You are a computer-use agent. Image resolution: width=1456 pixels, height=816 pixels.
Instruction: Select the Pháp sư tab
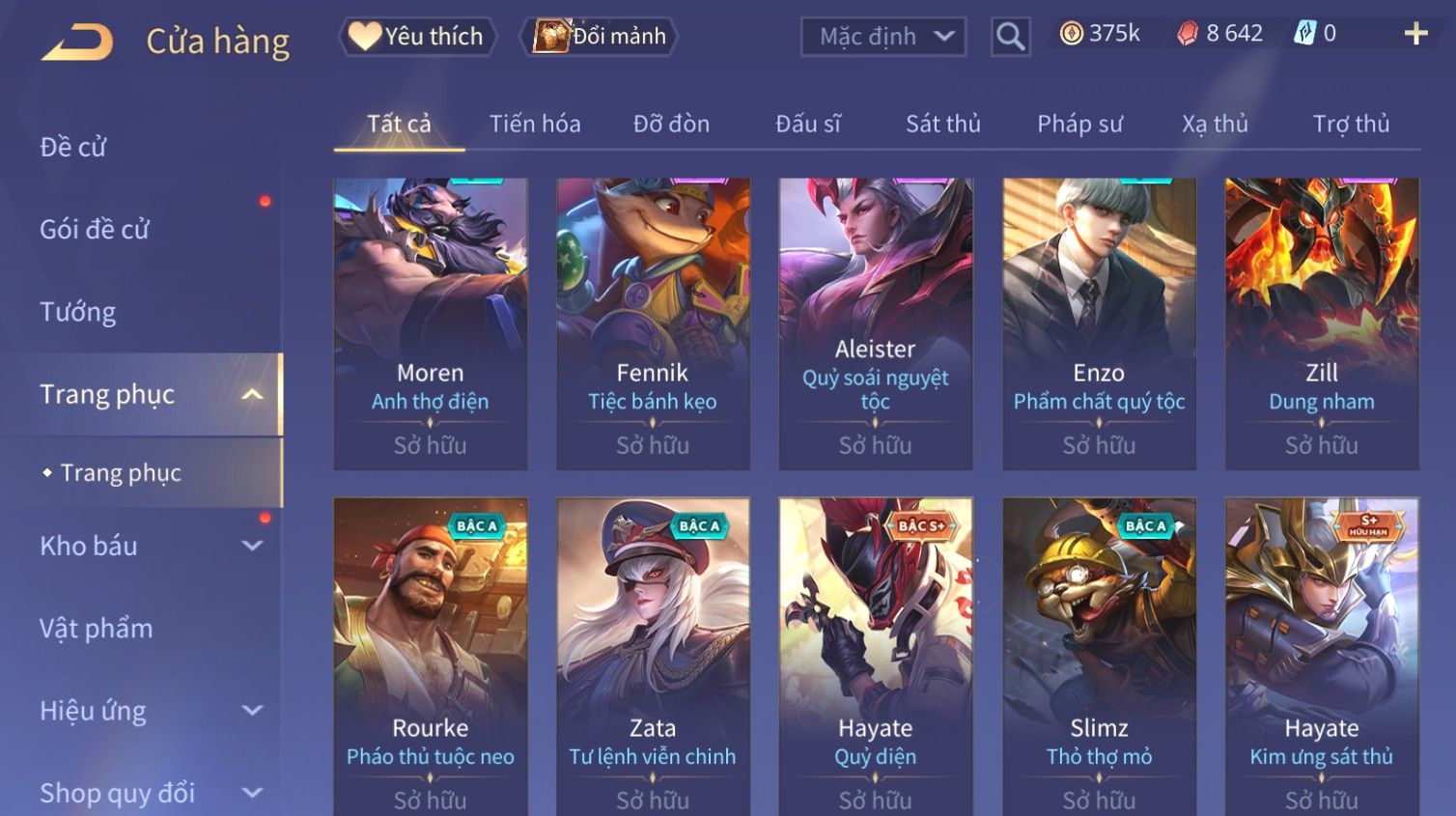tap(1079, 124)
